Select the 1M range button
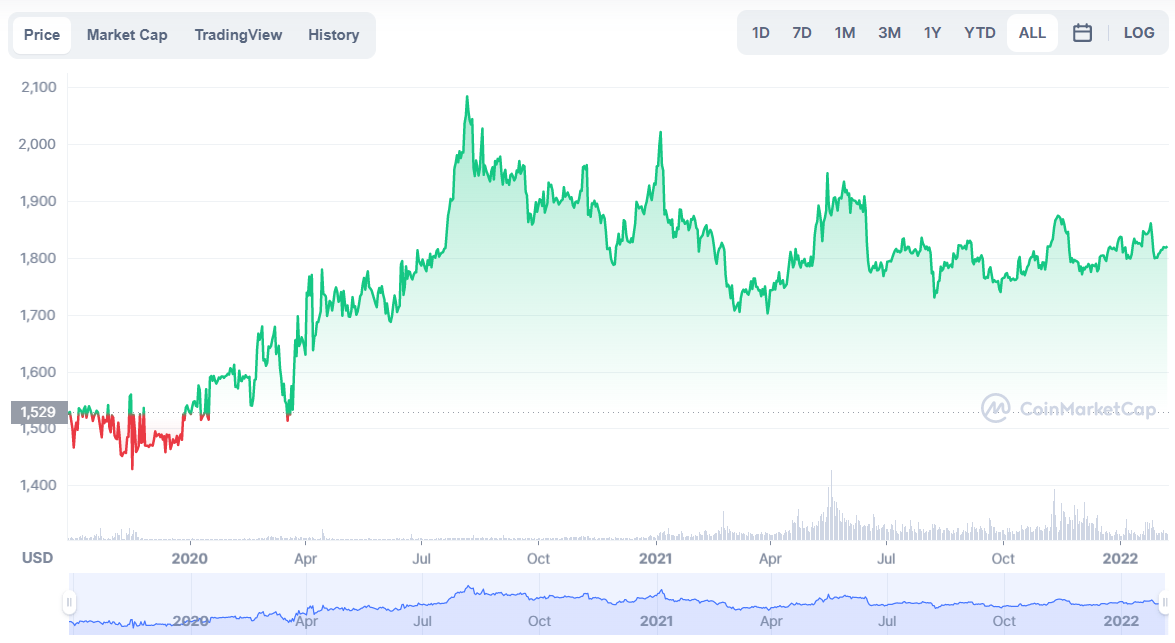 pos(845,33)
